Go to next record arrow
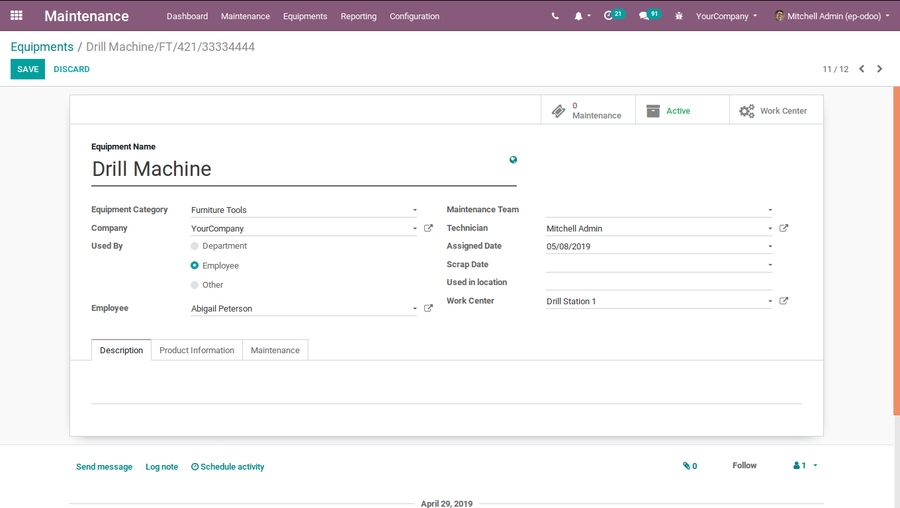Image resolution: width=900 pixels, height=508 pixels. click(x=879, y=69)
